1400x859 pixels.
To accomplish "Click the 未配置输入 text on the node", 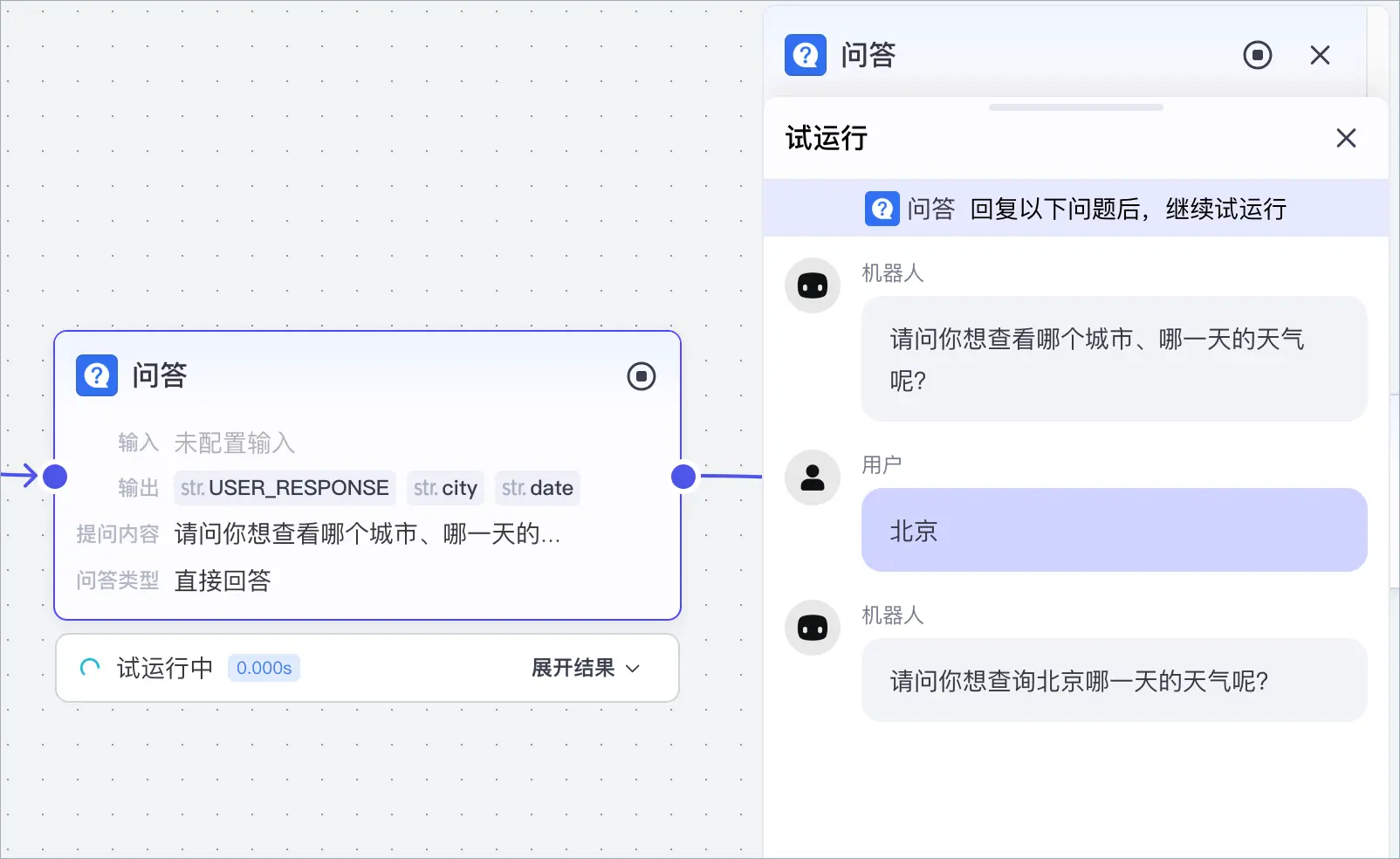I will pos(235,443).
